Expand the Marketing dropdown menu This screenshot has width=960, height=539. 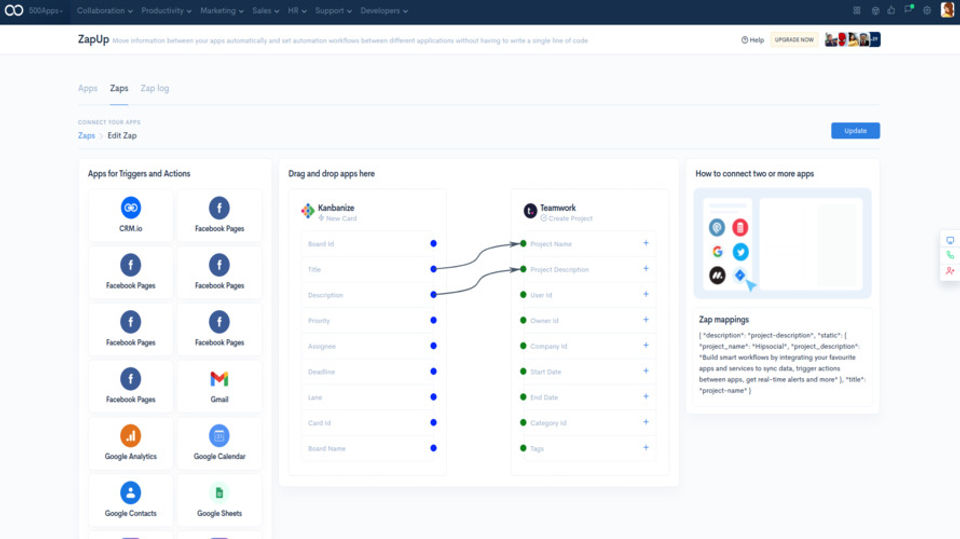(x=222, y=11)
